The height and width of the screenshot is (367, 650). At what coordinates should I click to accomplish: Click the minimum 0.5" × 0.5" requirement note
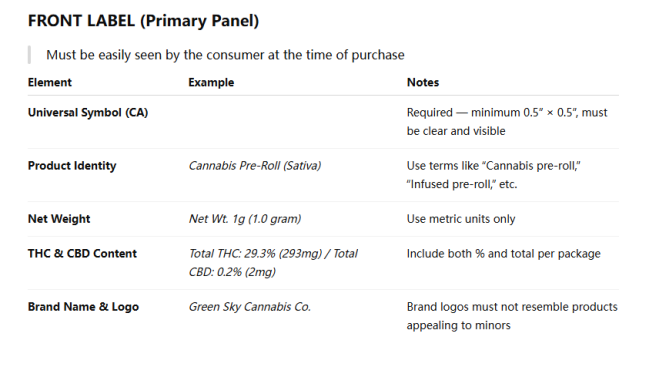coord(507,122)
